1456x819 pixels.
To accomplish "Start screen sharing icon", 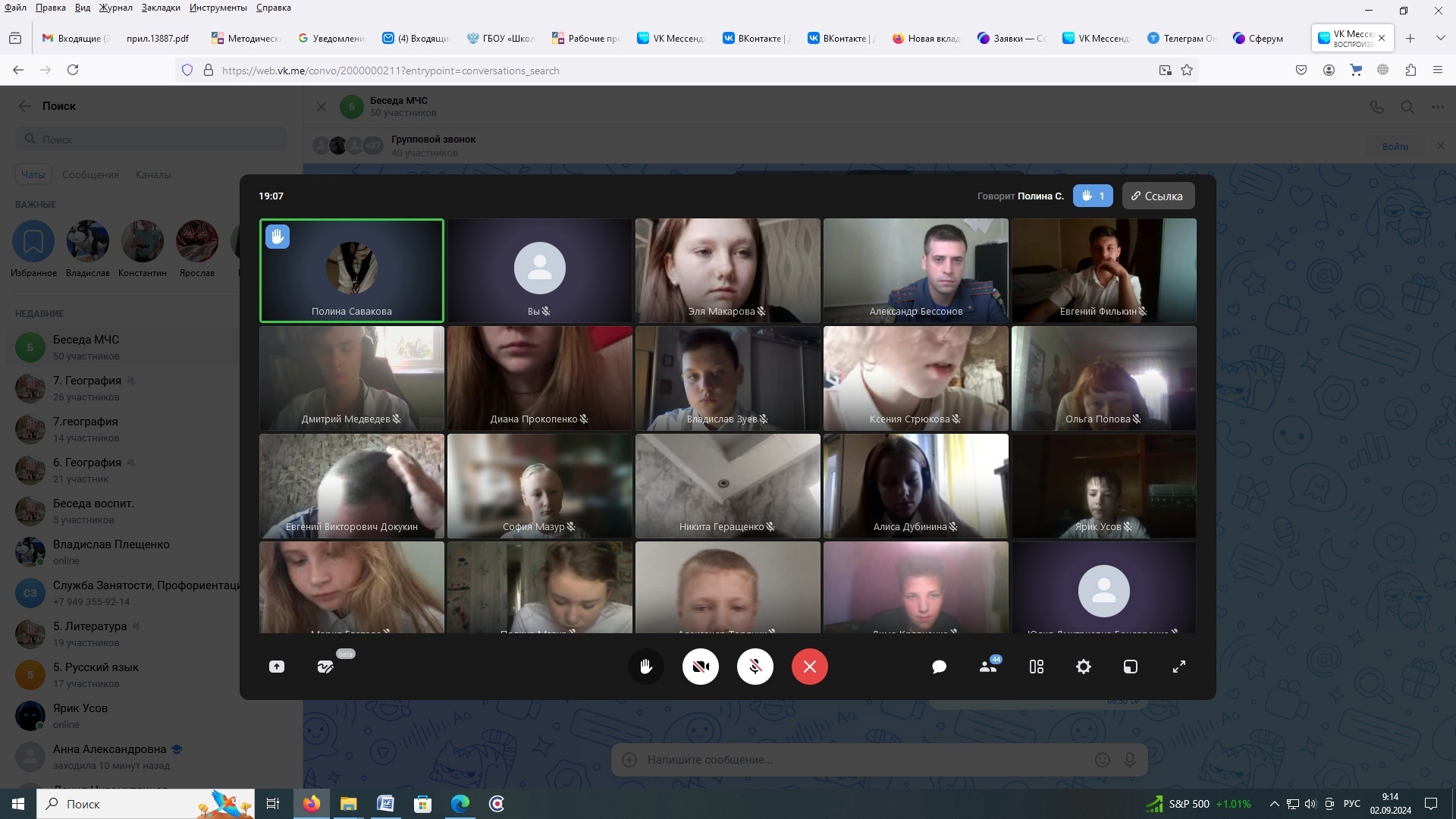I will click(277, 667).
